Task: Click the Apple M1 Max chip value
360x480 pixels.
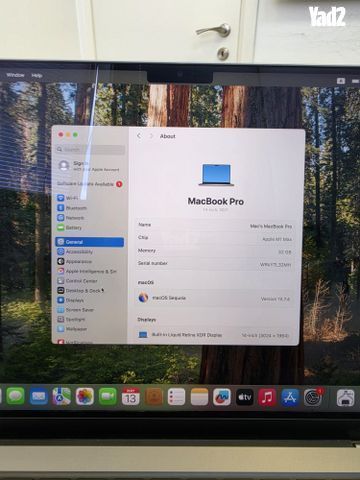Action: (x=277, y=239)
